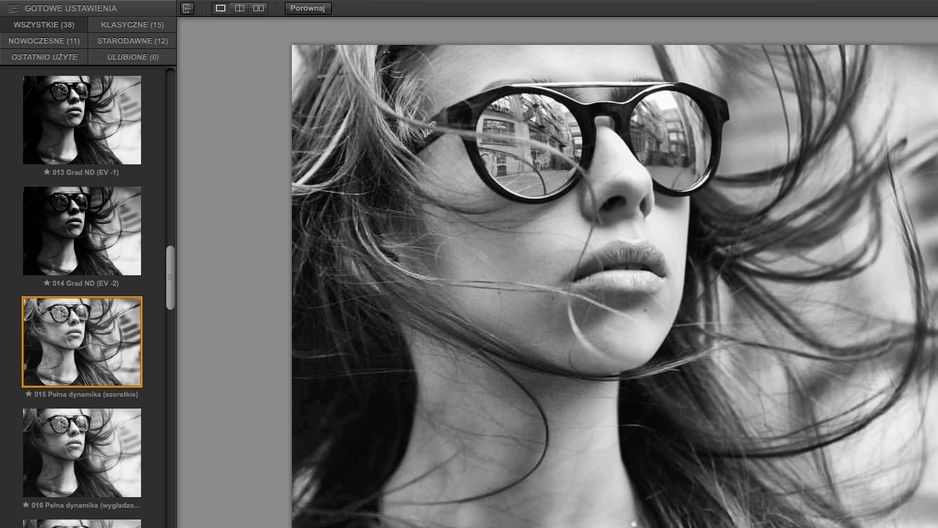Viewport: 938px width, 528px height.
Task: Toggle favorite star on 016 Pełna dynamika preset
Action: tap(26, 505)
